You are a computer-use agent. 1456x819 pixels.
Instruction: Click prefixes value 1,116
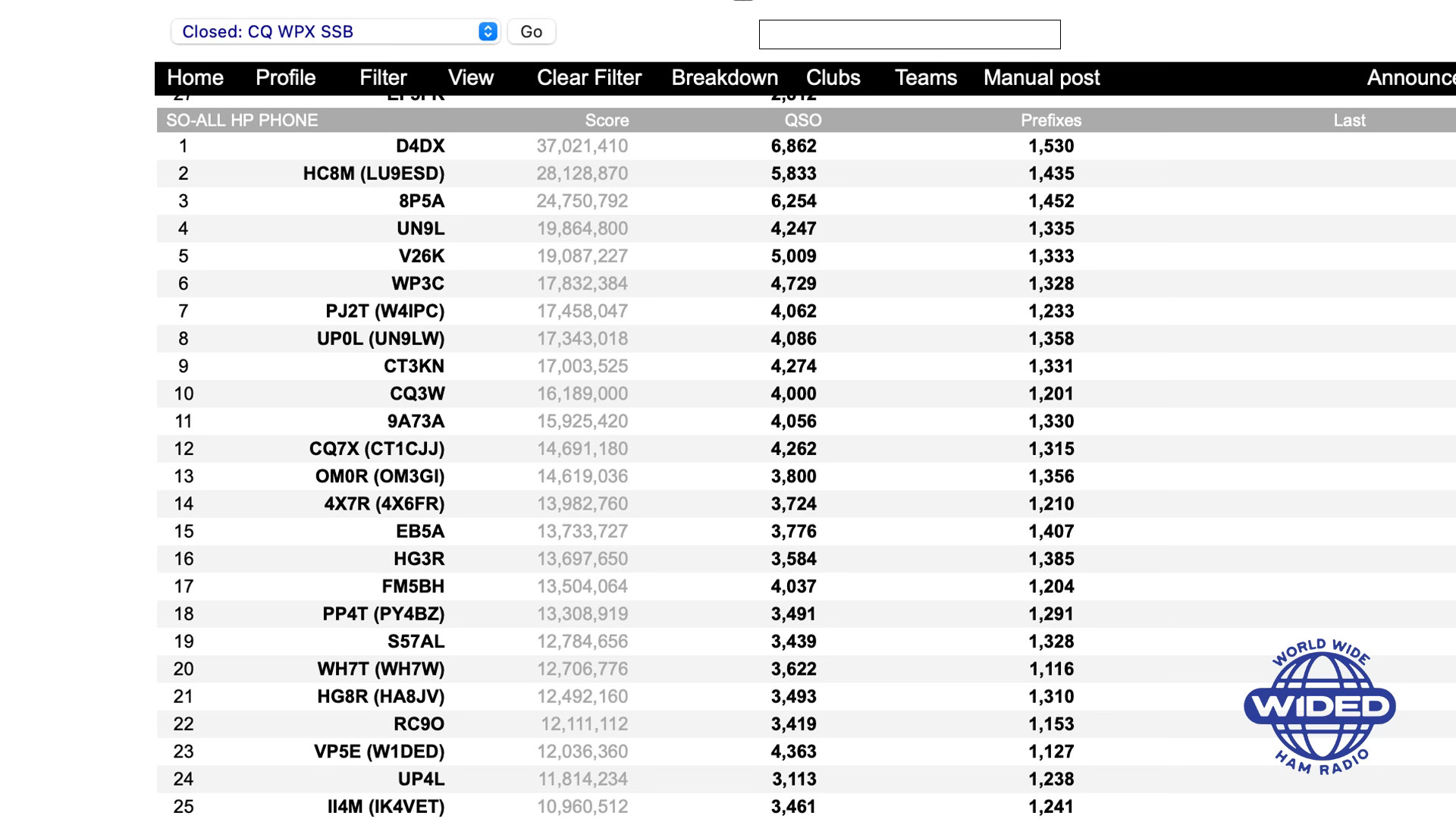tap(1051, 669)
